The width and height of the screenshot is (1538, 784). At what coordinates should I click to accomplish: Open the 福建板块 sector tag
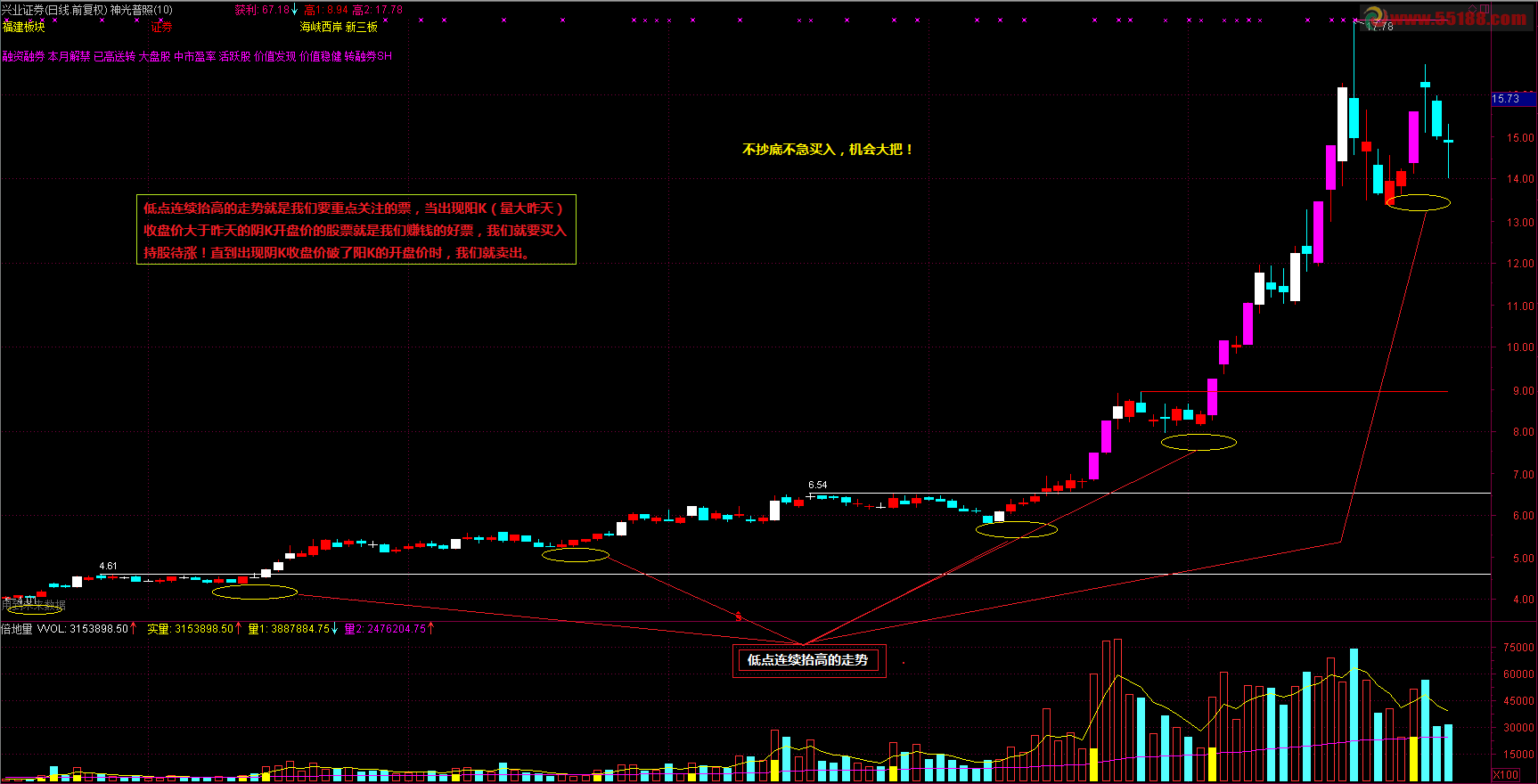[x=24, y=27]
